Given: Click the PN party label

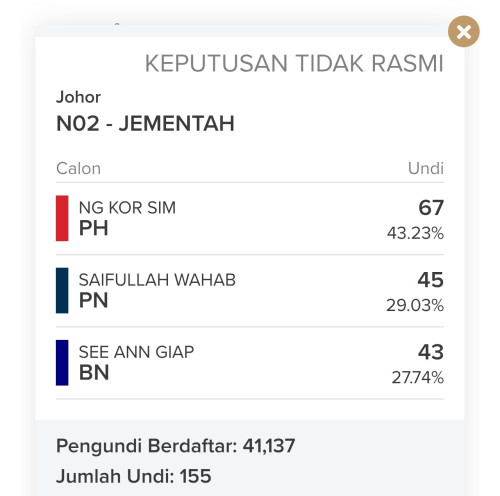Looking at the screenshot, I should [94, 301].
